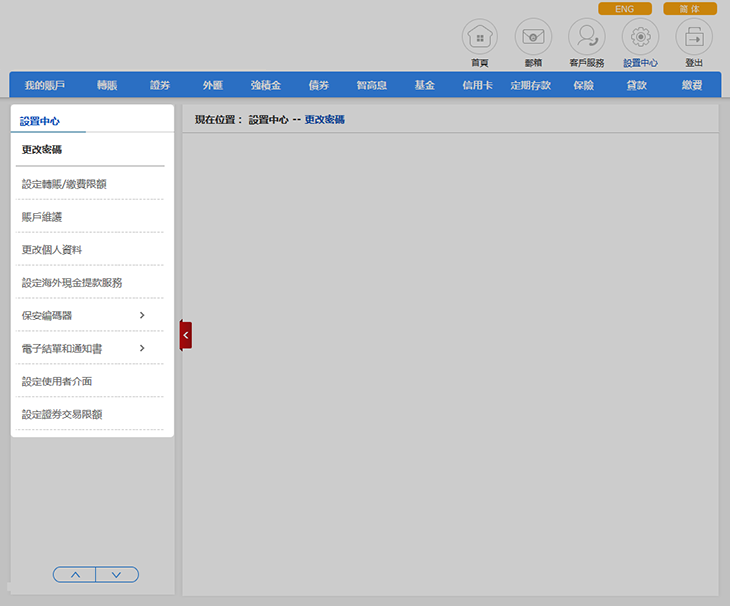The height and width of the screenshot is (606, 730).
Task: Open the mailbox (郵箱) envelope icon
Action: [533, 37]
